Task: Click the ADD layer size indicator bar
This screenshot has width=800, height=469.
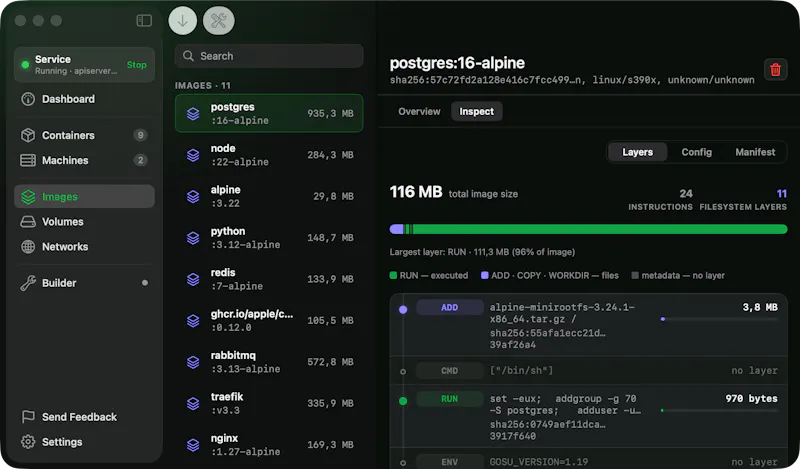Action: tap(719, 319)
